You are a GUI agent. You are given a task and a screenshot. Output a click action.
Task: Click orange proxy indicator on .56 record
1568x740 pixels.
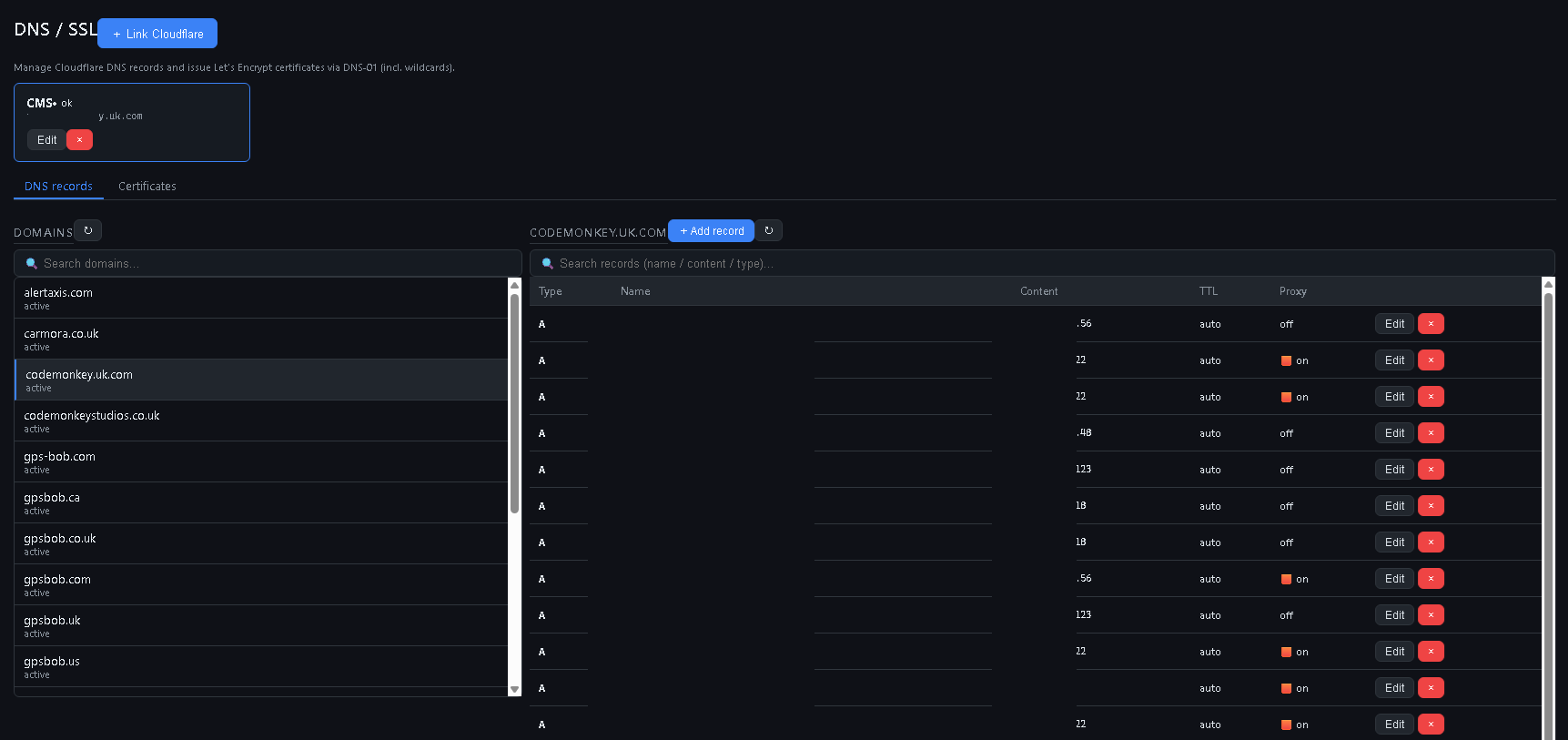(x=1286, y=579)
